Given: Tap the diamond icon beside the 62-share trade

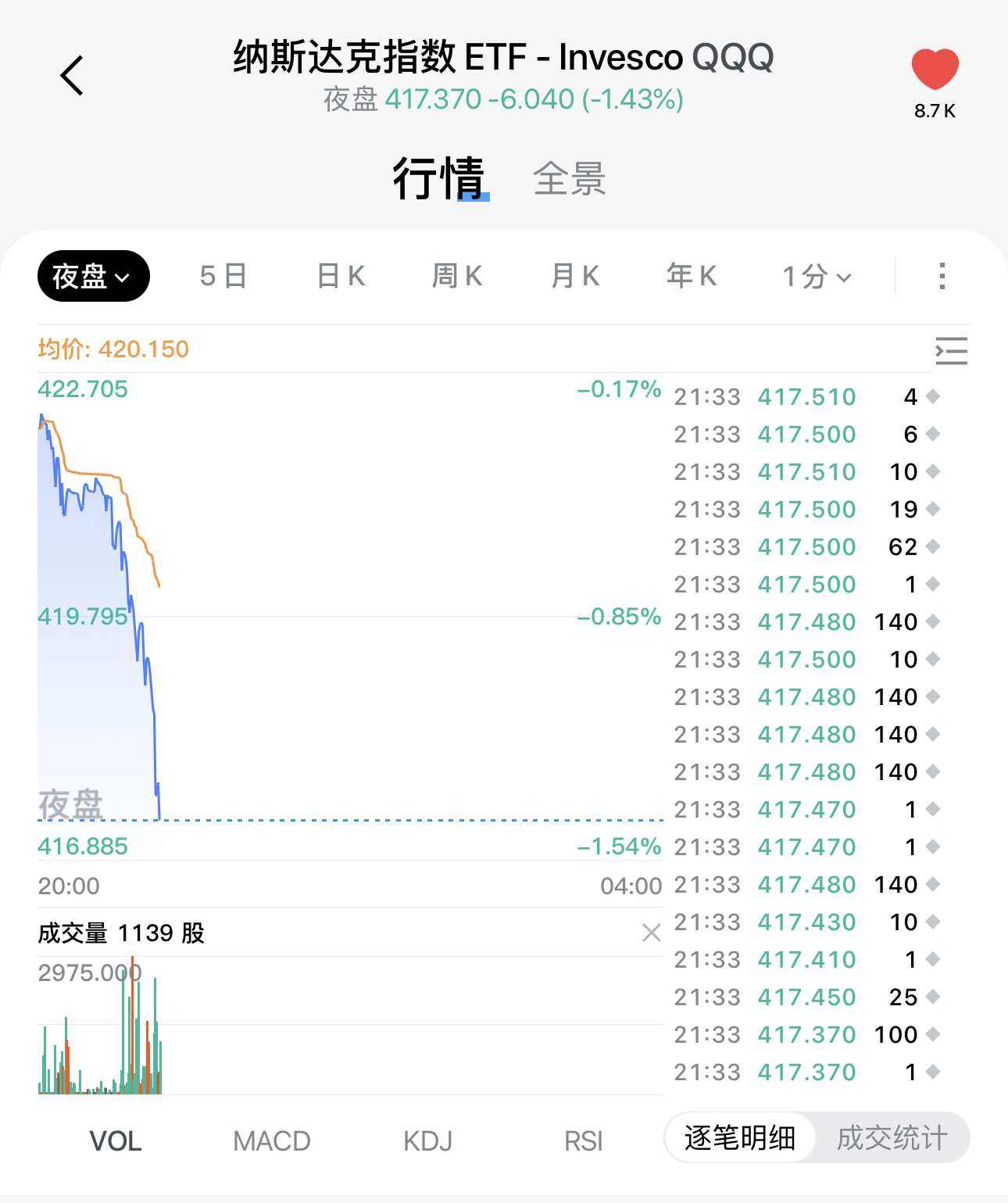Looking at the screenshot, I should [x=932, y=547].
